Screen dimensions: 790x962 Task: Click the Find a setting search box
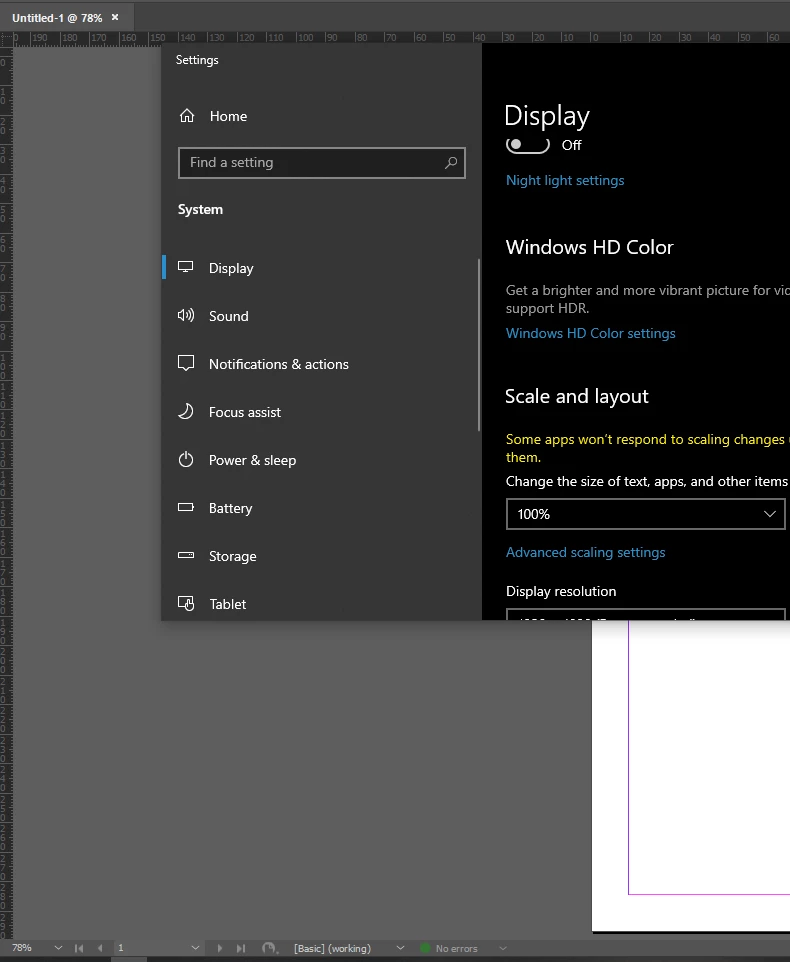pyautogui.click(x=321, y=163)
